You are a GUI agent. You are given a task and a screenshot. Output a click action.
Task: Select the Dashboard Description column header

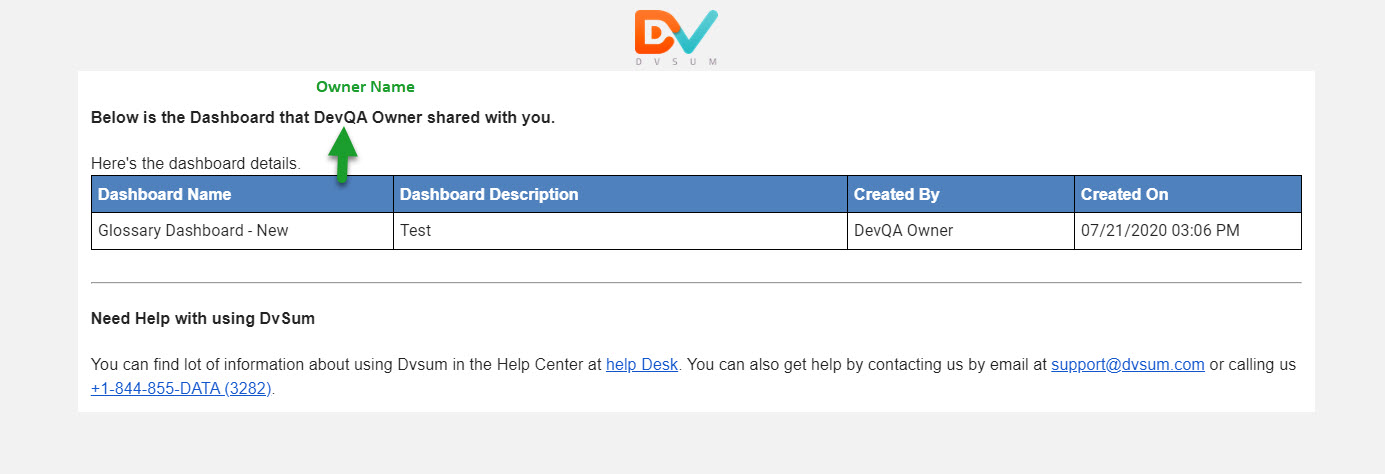pyautogui.click(x=620, y=194)
